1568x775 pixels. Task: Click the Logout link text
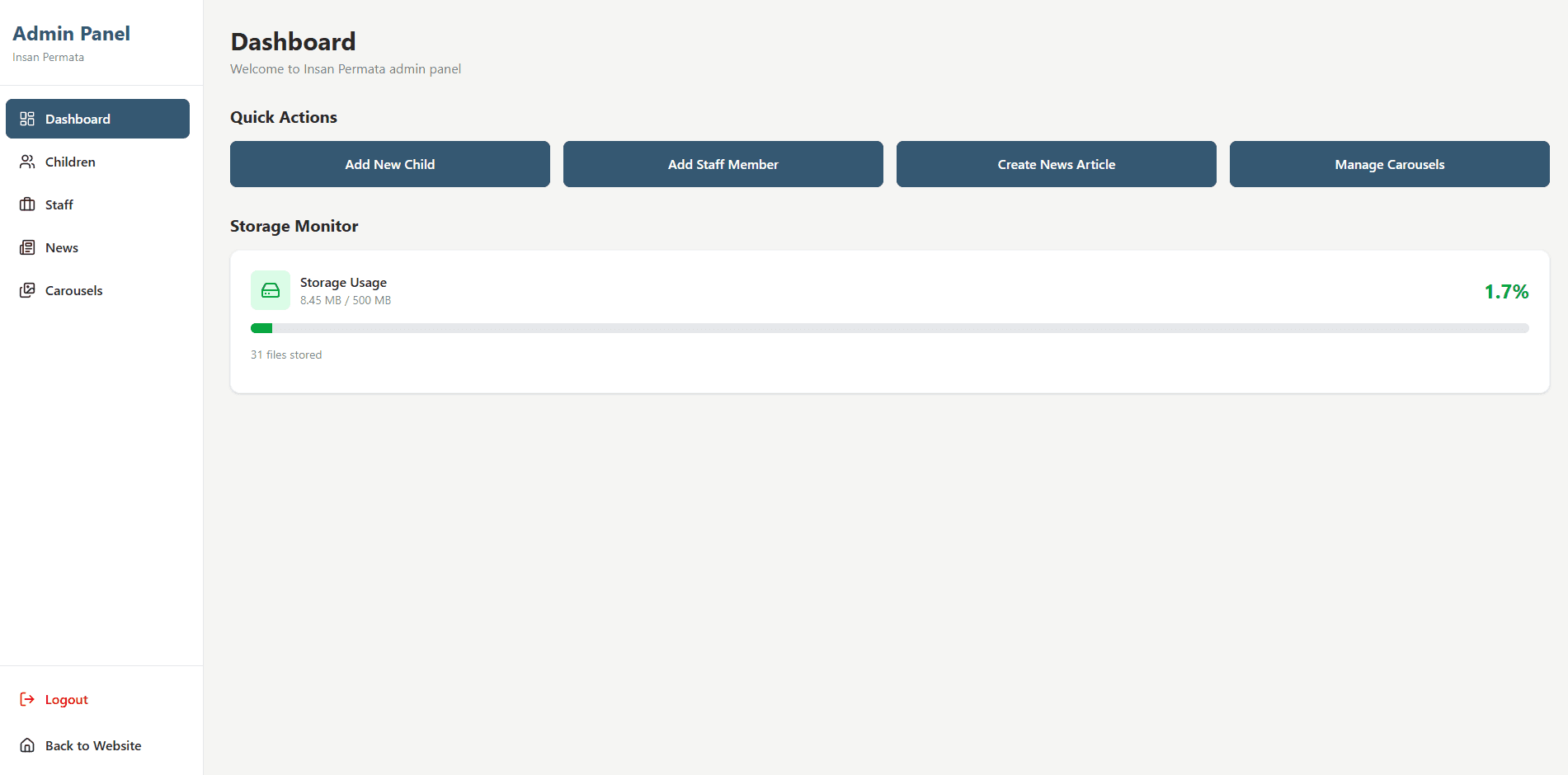[x=67, y=699]
